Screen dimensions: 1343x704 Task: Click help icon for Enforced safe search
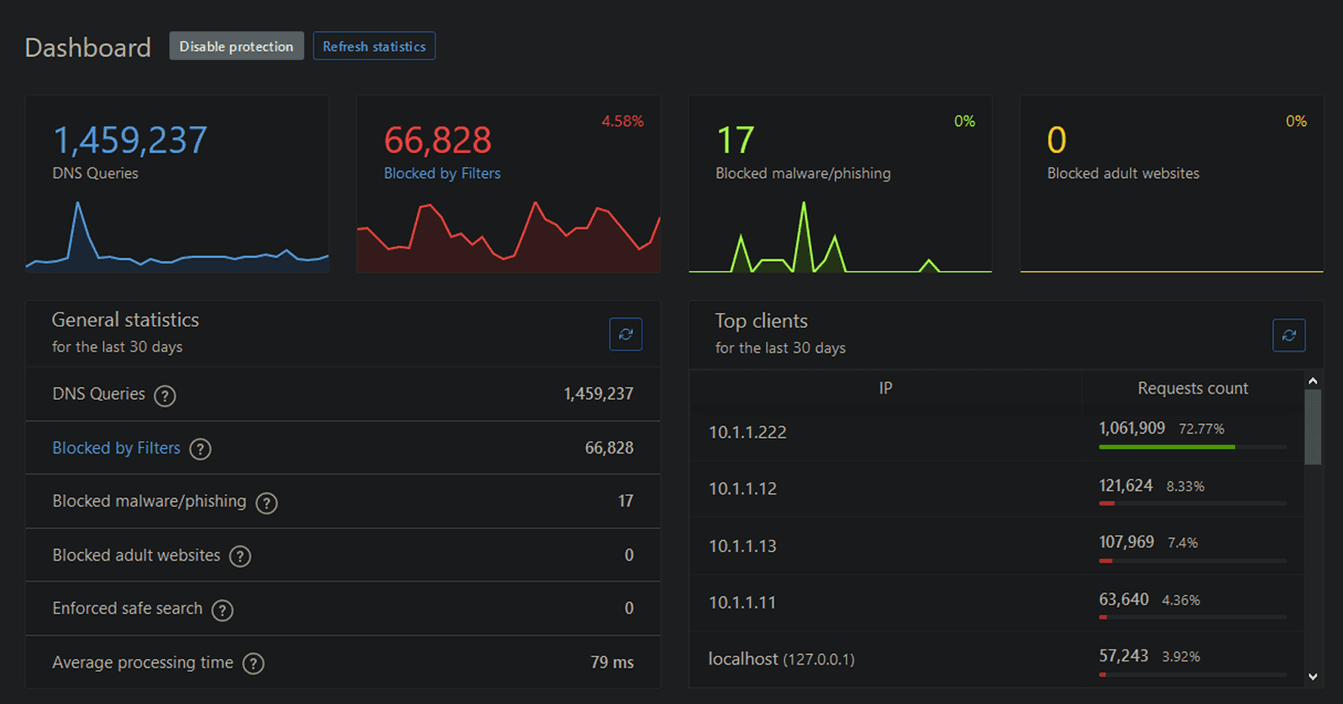[222, 609]
